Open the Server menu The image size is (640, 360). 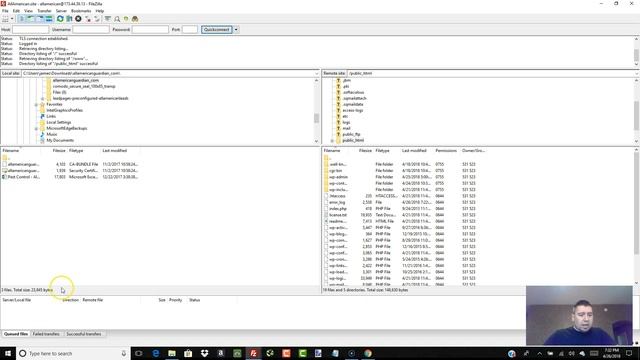click(61, 11)
